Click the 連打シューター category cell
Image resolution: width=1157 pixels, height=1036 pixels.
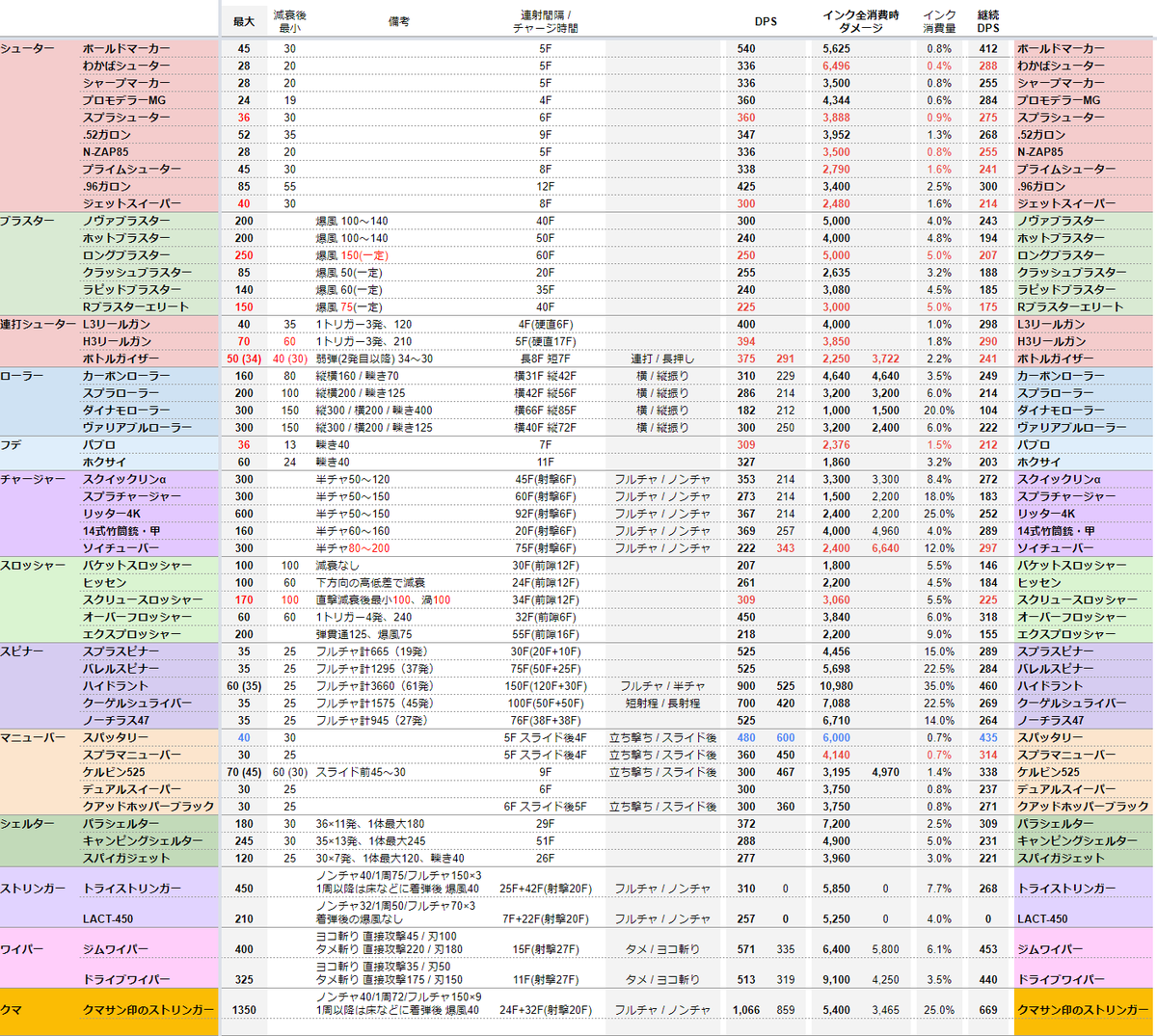39,324
